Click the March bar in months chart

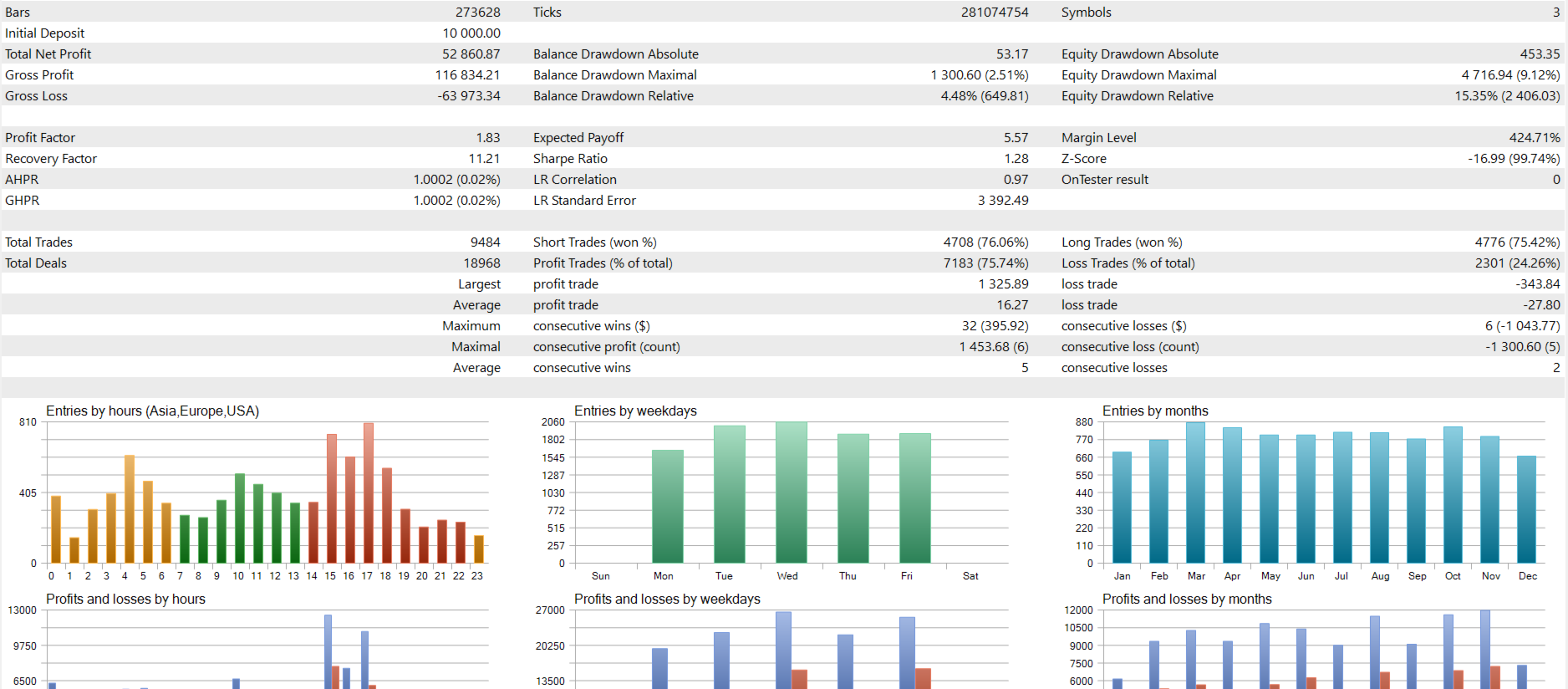coord(1195,493)
